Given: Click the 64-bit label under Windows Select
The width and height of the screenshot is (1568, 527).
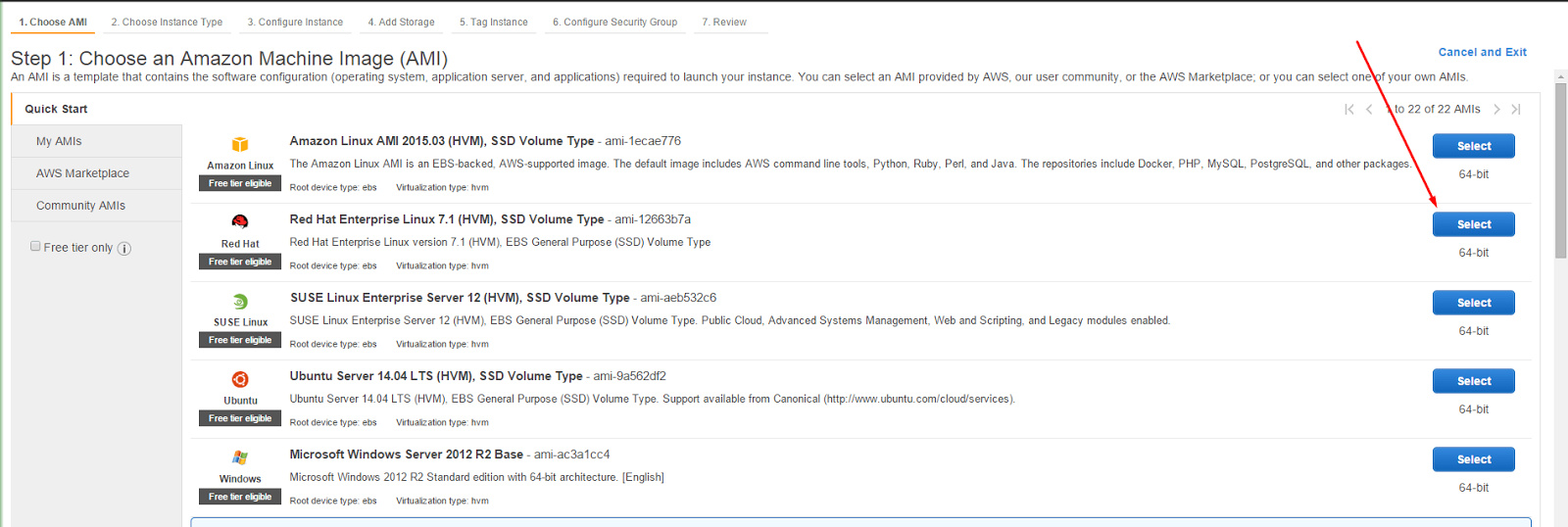Looking at the screenshot, I should tap(1473, 488).
